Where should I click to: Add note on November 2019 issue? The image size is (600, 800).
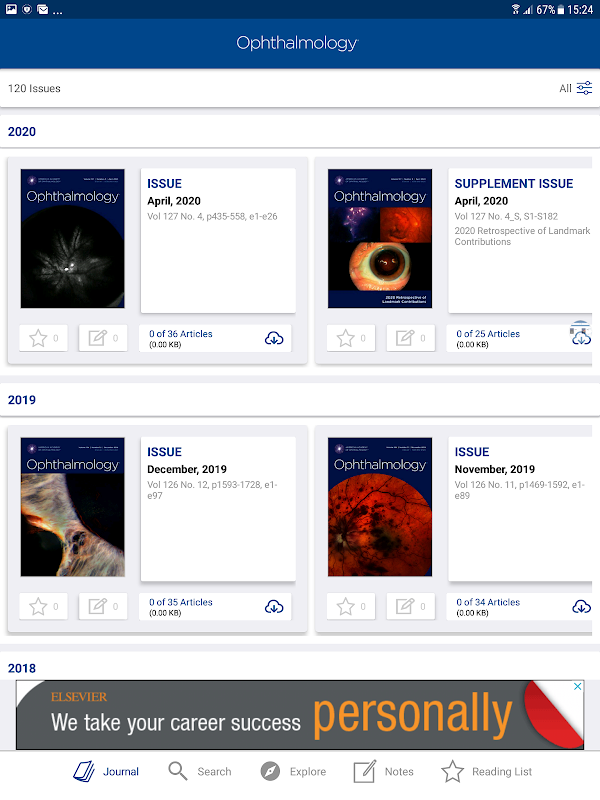(x=410, y=606)
